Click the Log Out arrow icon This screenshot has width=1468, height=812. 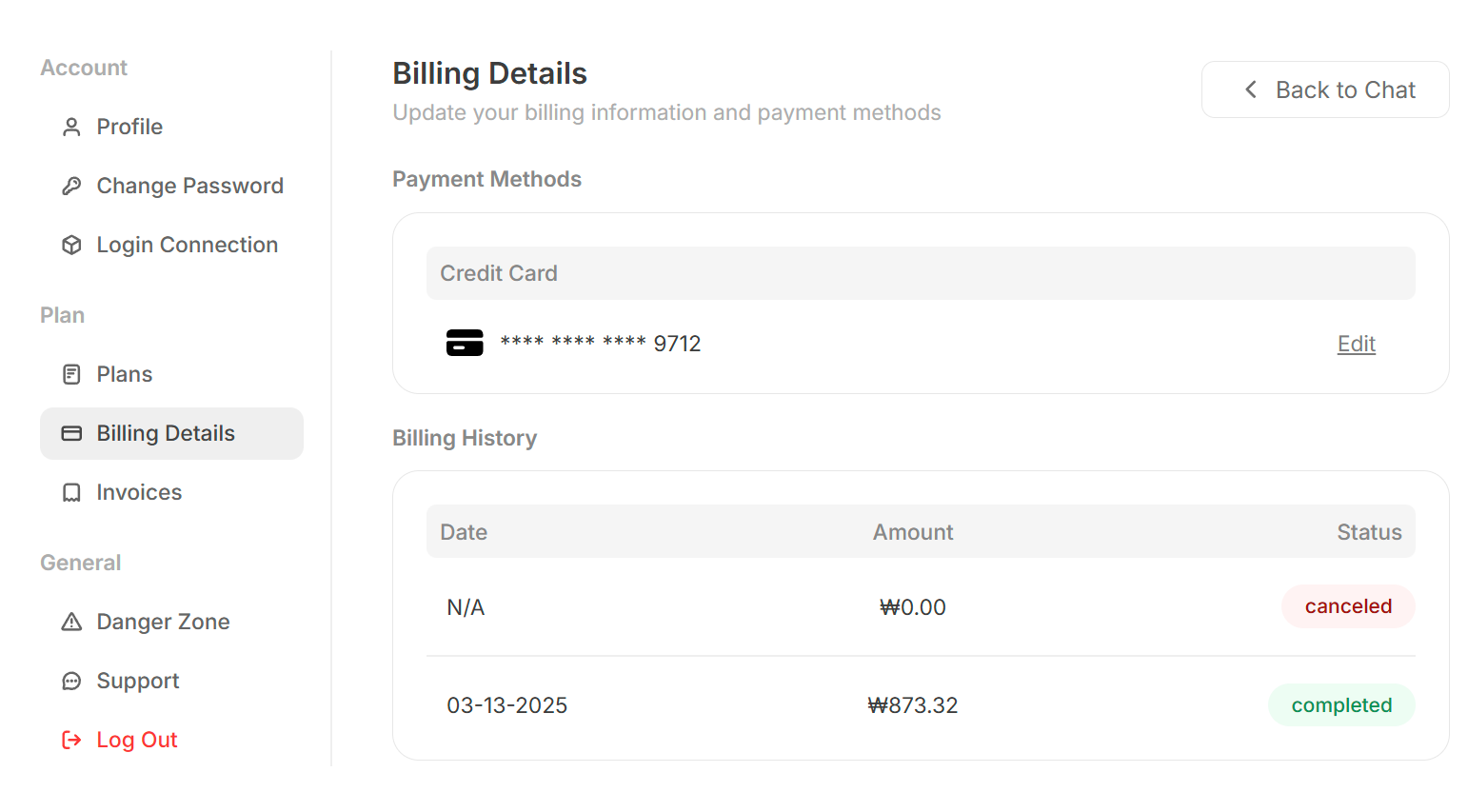tap(71, 740)
